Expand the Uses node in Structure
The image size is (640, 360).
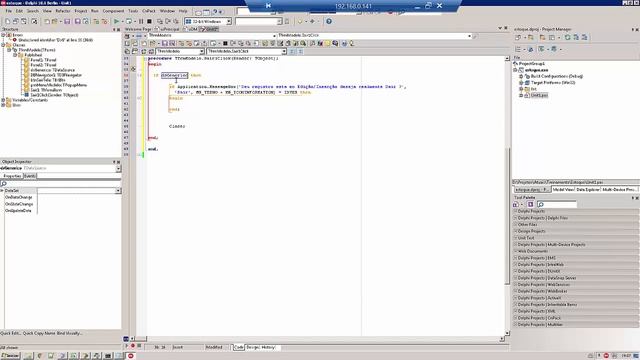[x=3, y=105]
